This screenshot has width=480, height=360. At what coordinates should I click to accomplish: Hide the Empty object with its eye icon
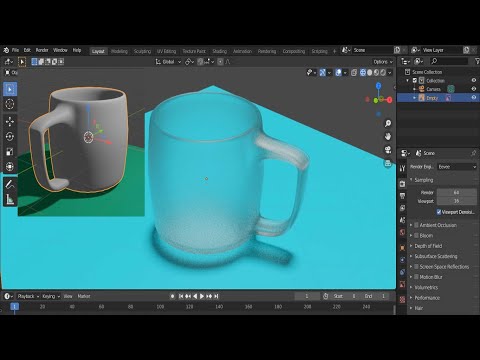tap(474, 97)
